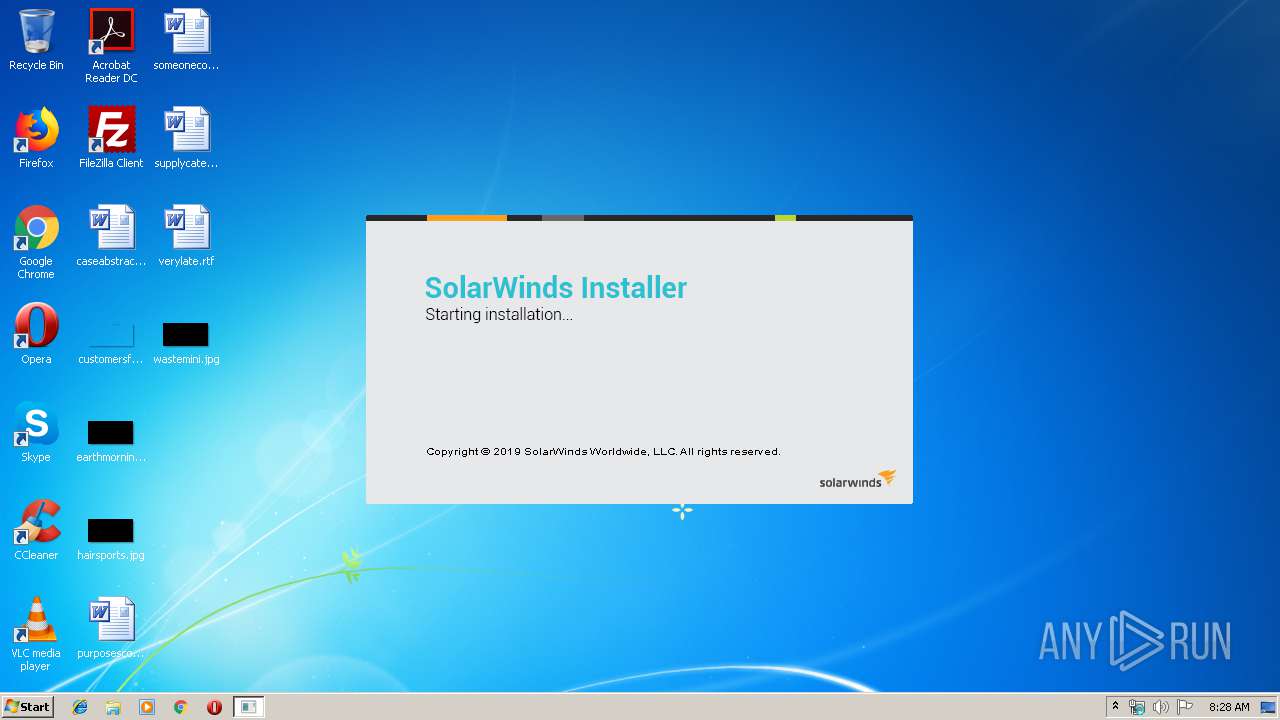Open Skype desktop shortcut
The image size is (1280, 720).
(x=36, y=432)
